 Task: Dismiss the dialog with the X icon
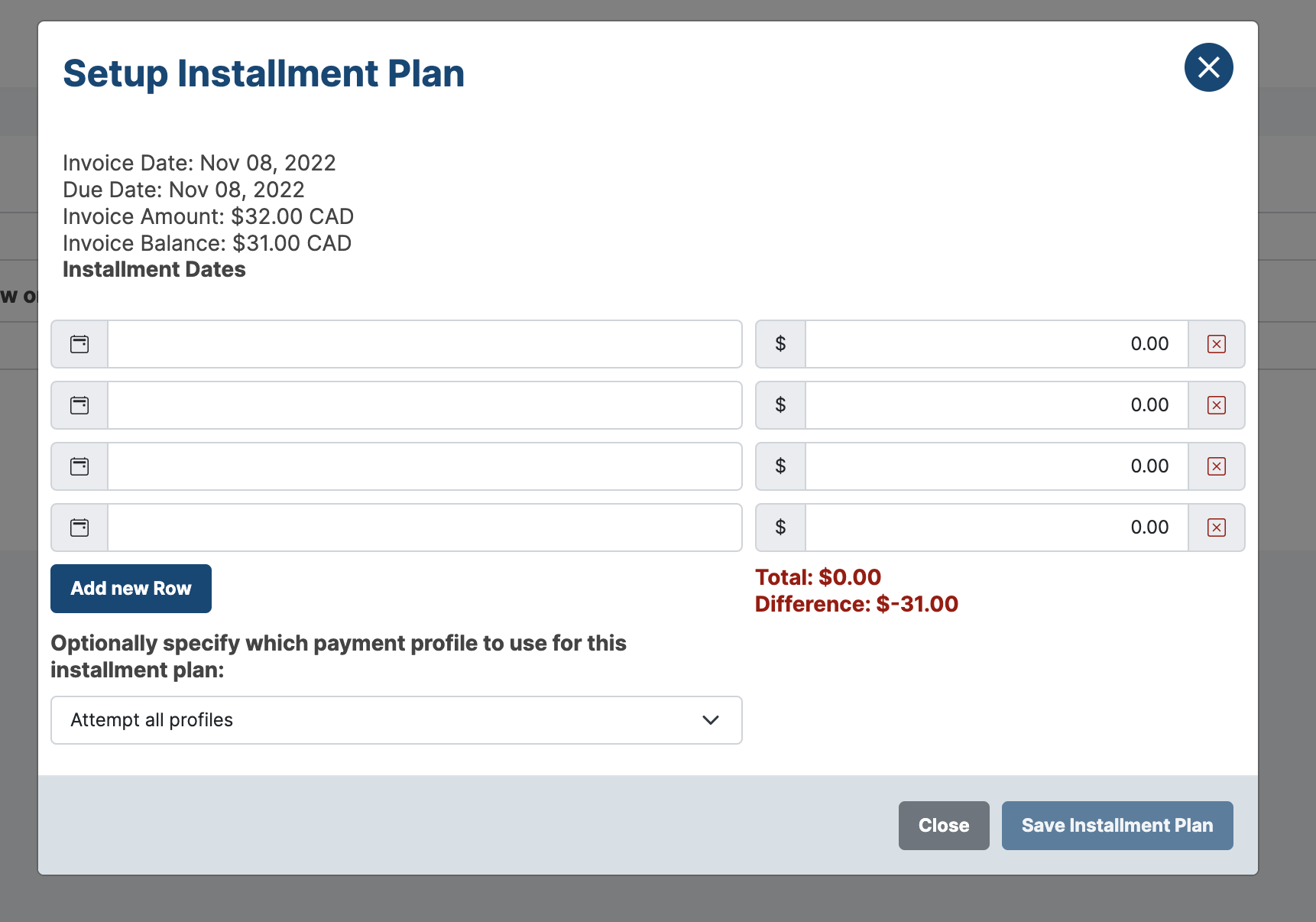1208,67
